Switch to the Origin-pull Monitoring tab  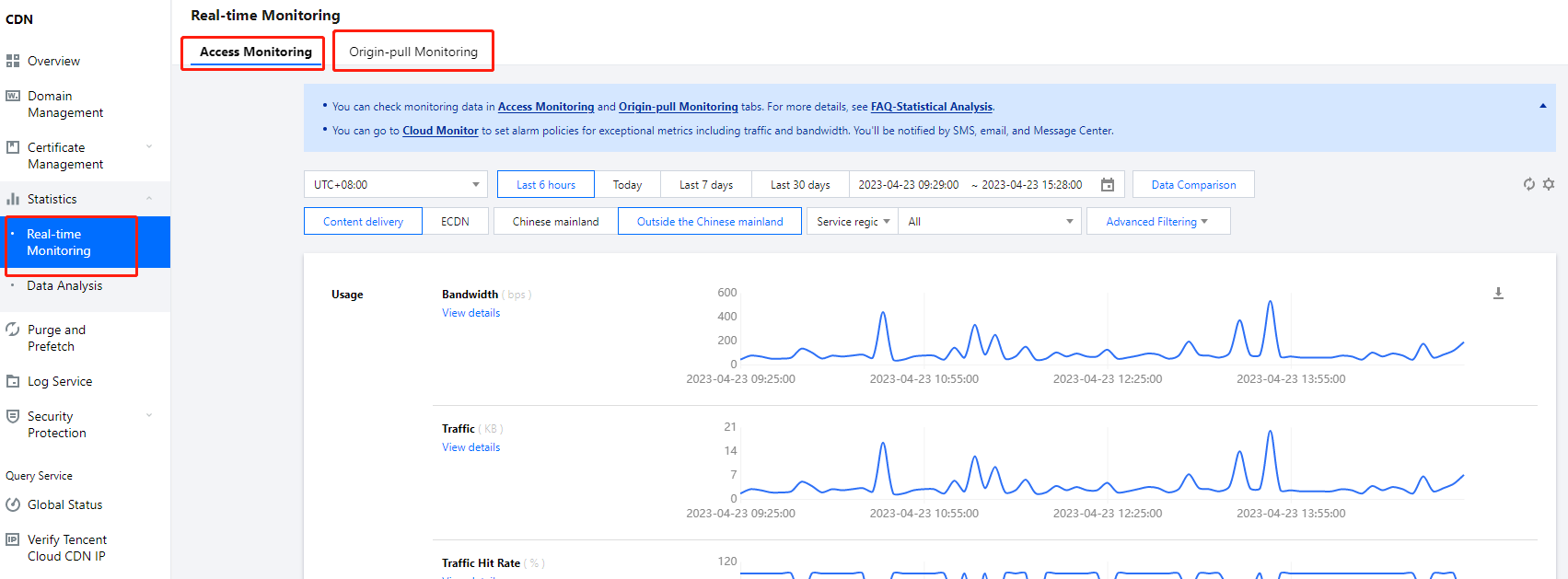(x=413, y=52)
